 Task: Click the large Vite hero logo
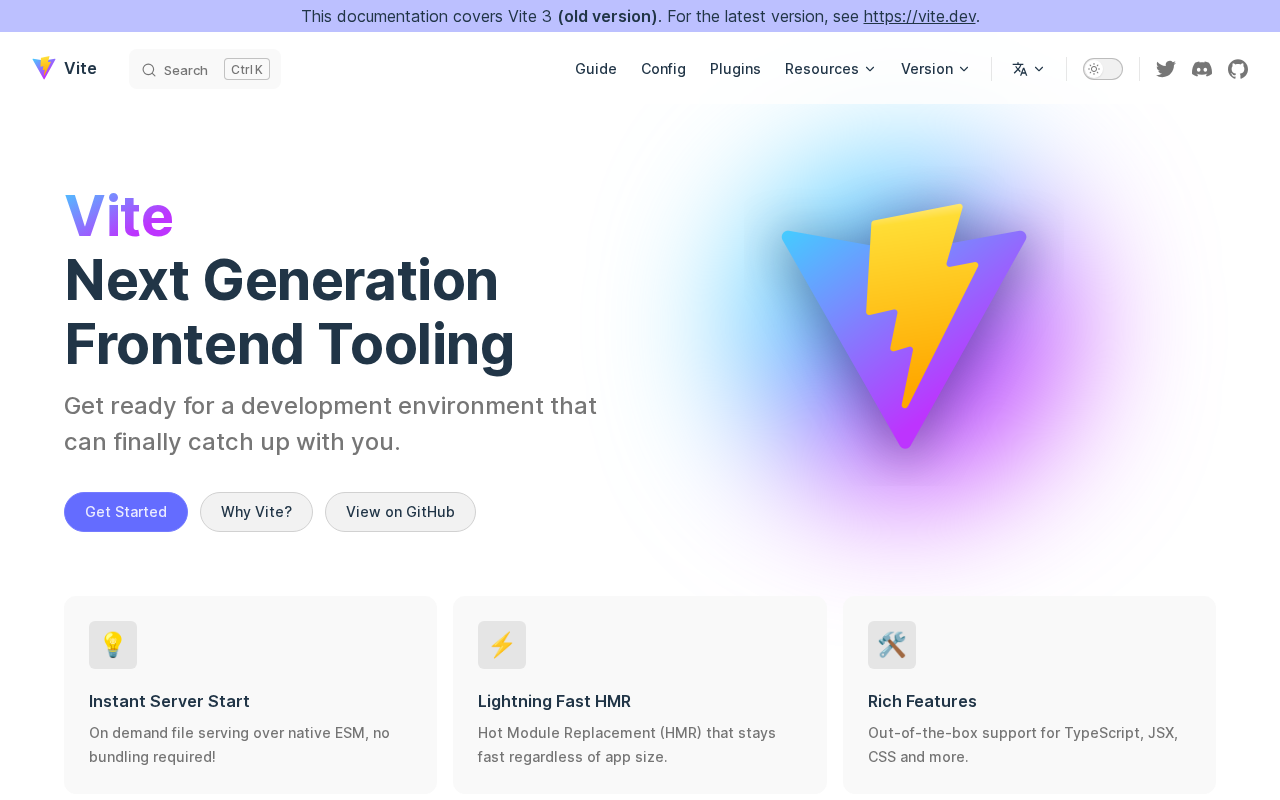pos(904,326)
